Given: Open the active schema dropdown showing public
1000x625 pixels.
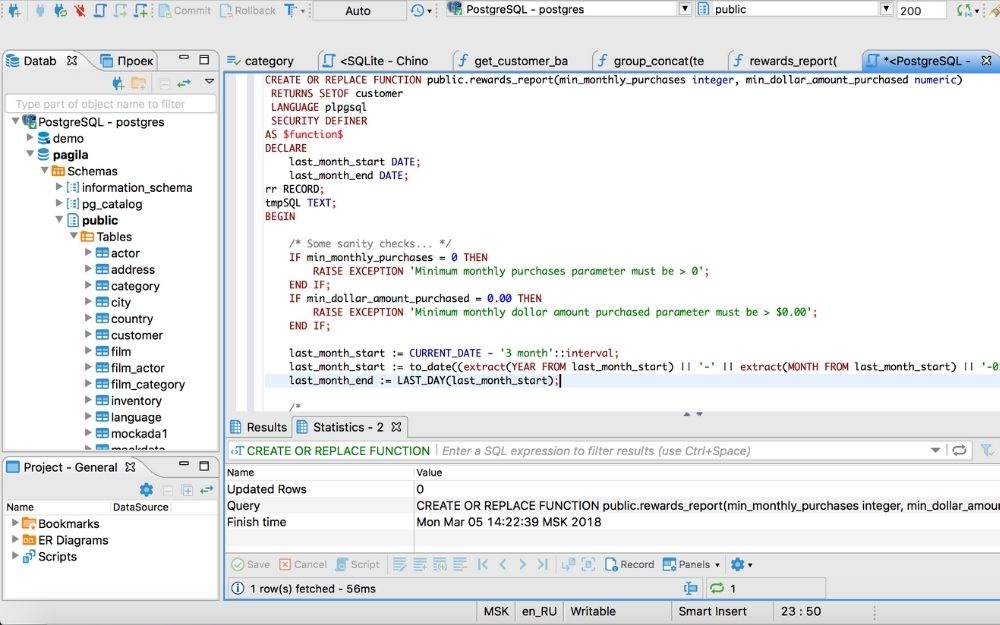Looking at the screenshot, I should click(888, 8).
